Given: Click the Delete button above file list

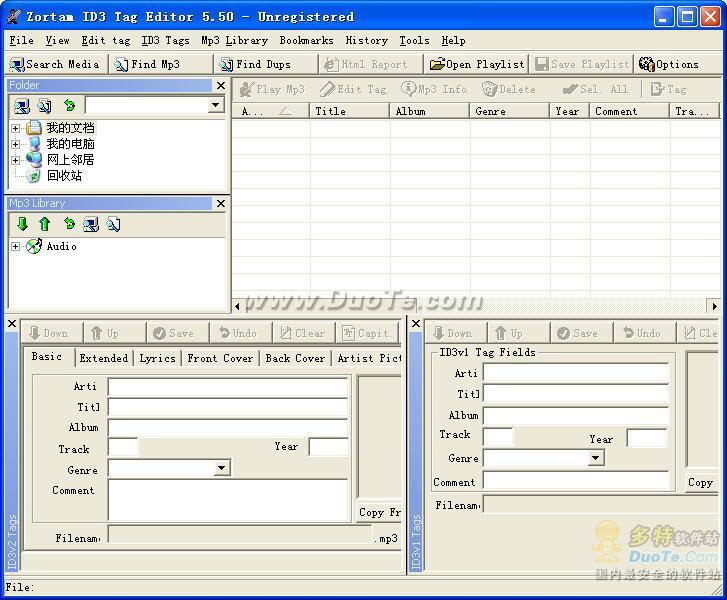Looking at the screenshot, I should pyautogui.click(x=509, y=89).
